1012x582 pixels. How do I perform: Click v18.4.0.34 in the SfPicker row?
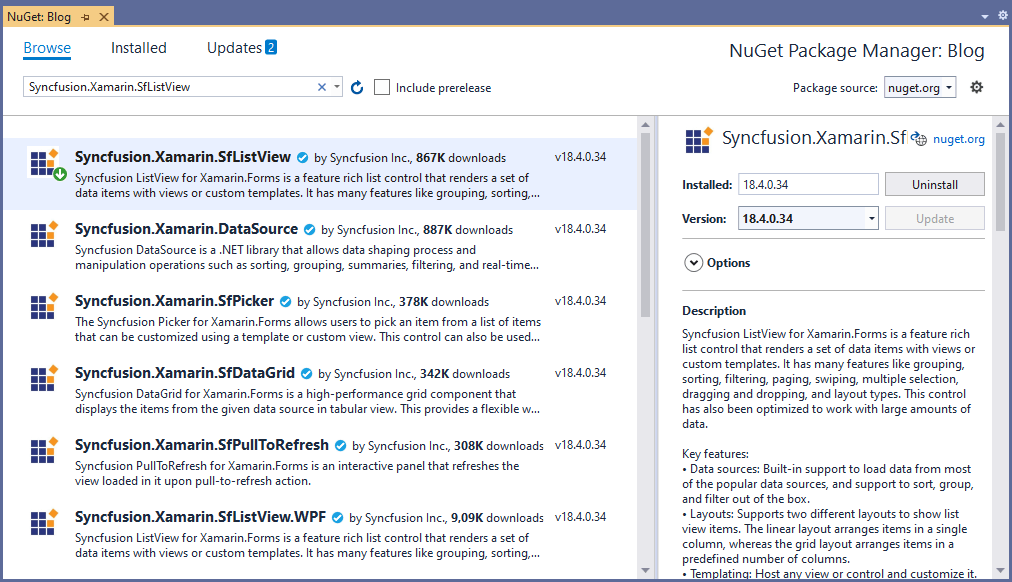point(580,301)
